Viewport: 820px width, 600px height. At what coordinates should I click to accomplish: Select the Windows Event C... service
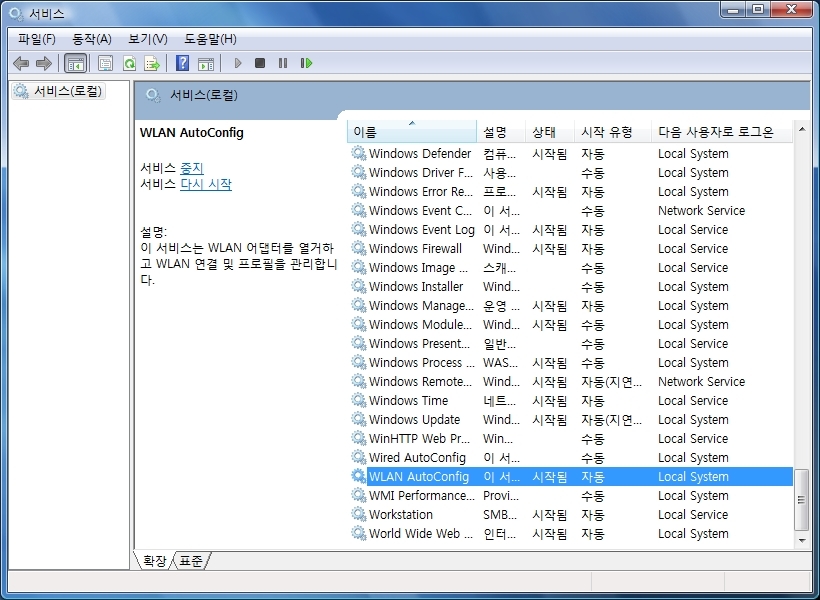572,210
